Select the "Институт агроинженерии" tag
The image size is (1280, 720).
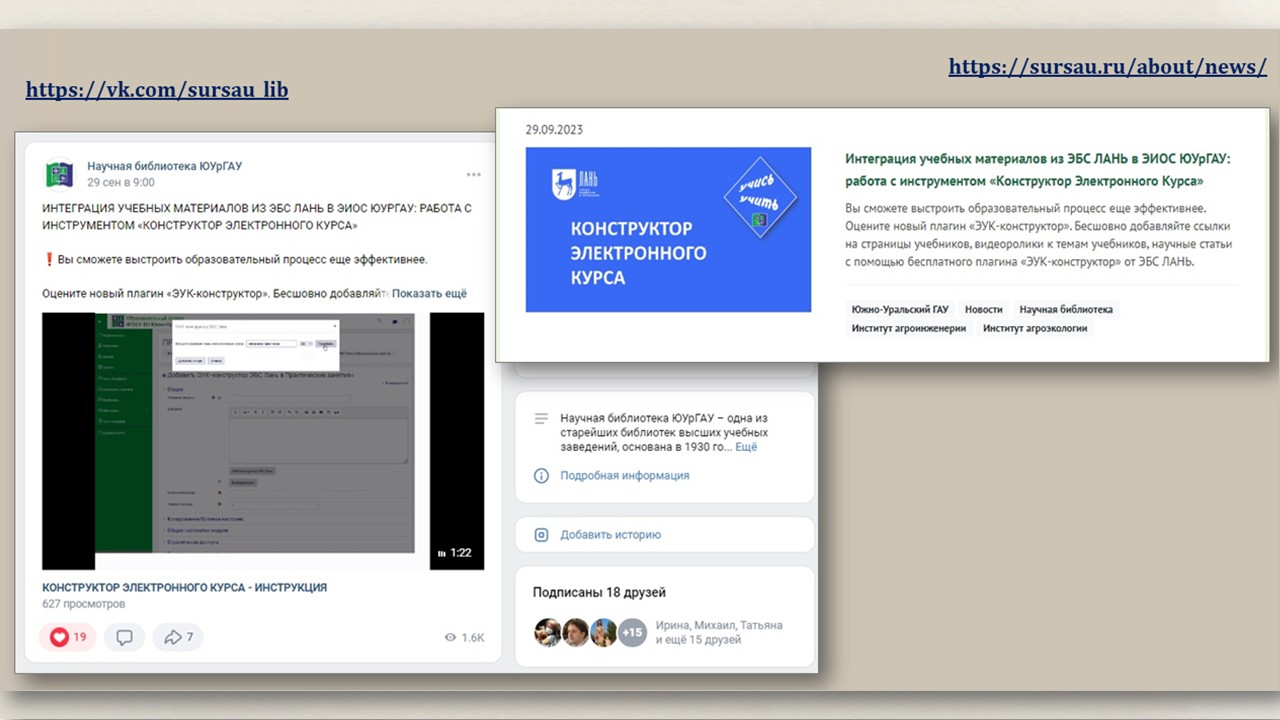(909, 328)
